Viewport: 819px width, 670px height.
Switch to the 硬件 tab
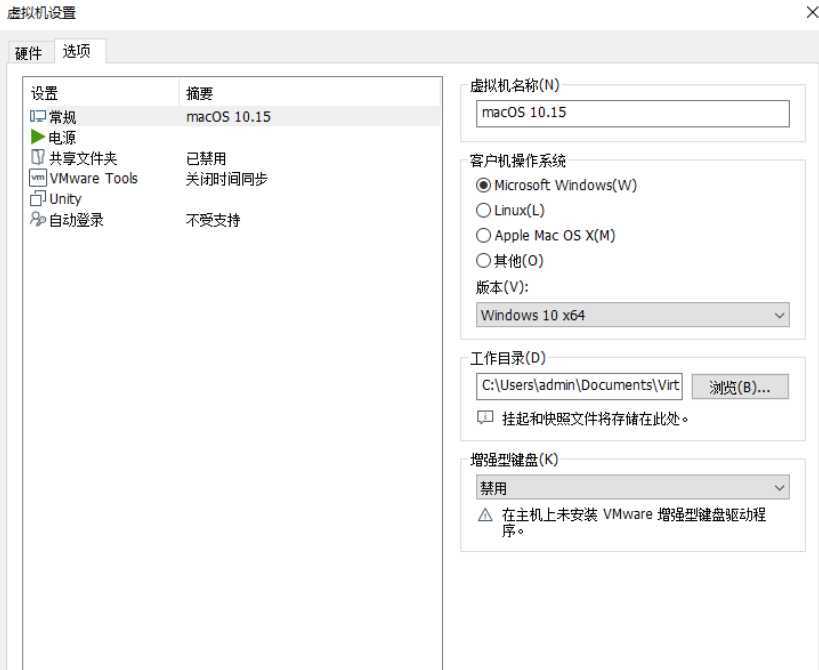tap(28, 53)
